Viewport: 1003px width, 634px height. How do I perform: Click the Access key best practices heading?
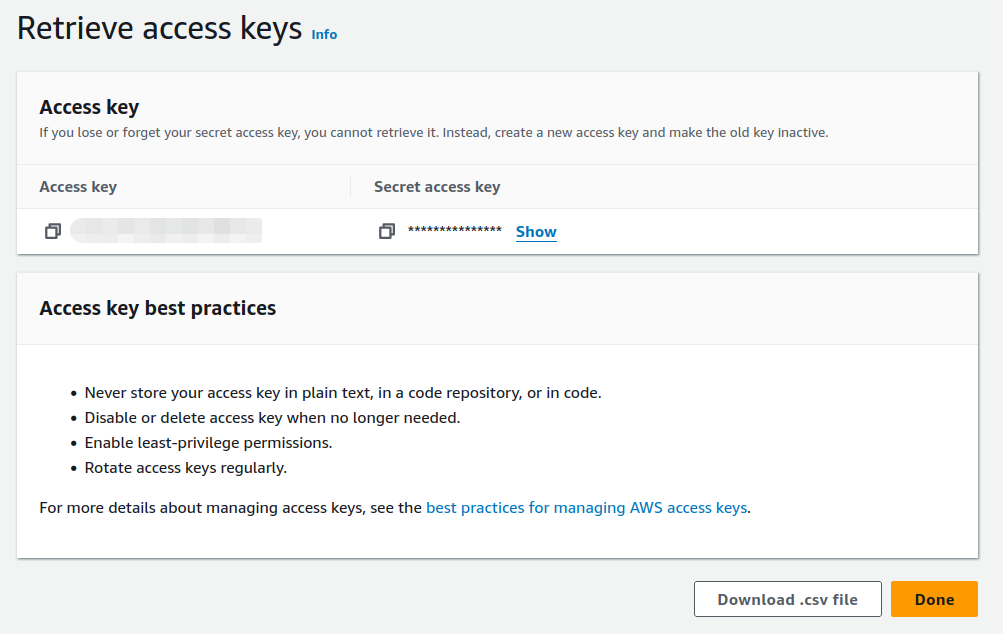point(157,308)
